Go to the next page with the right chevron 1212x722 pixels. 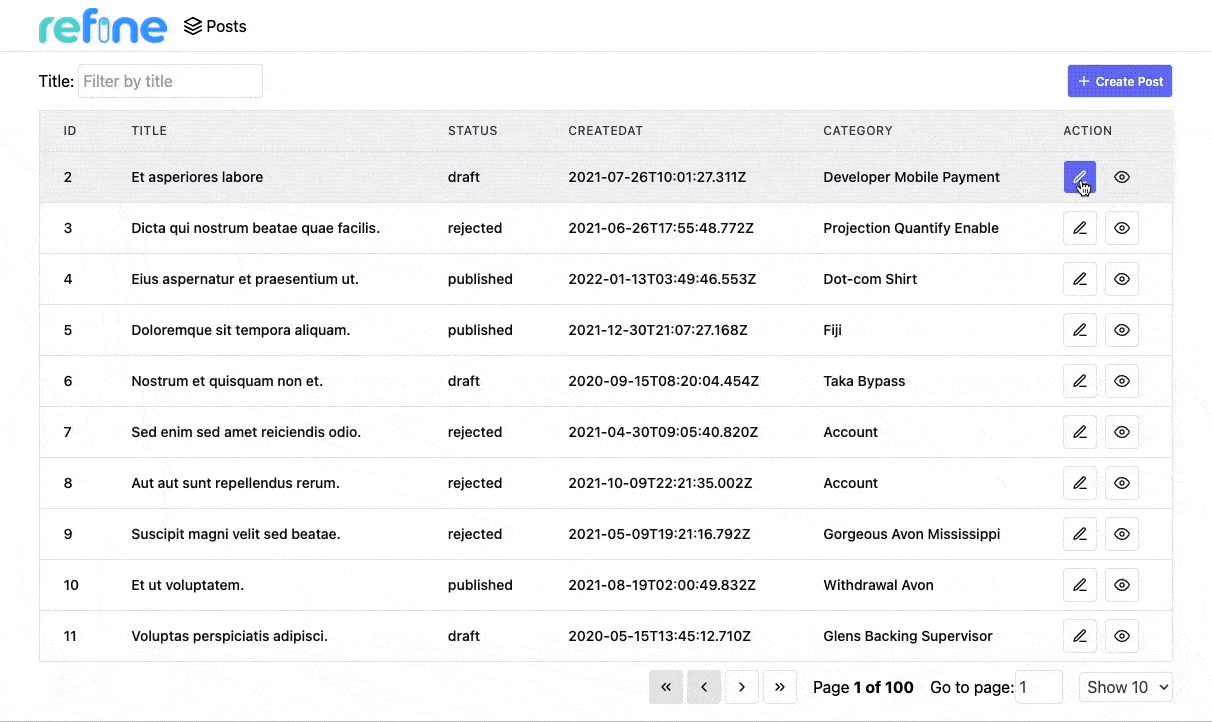(742, 687)
